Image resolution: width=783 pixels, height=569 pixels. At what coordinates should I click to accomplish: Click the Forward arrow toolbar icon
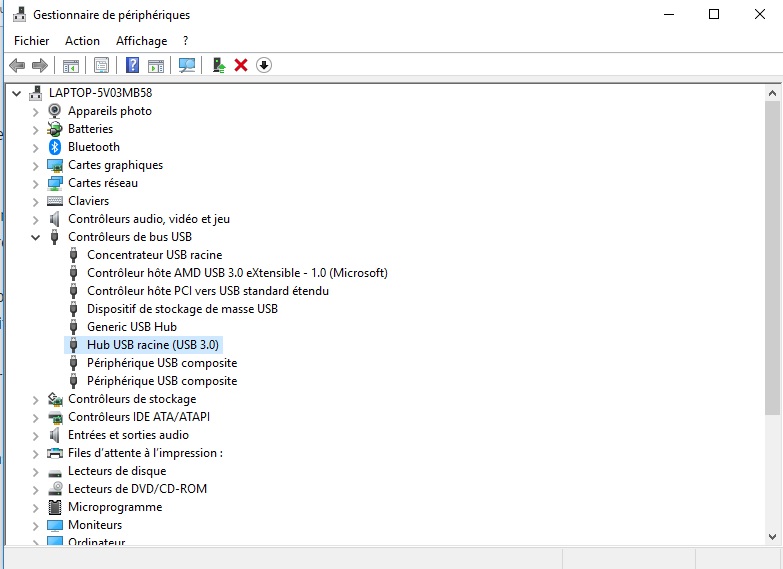pos(40,65)
